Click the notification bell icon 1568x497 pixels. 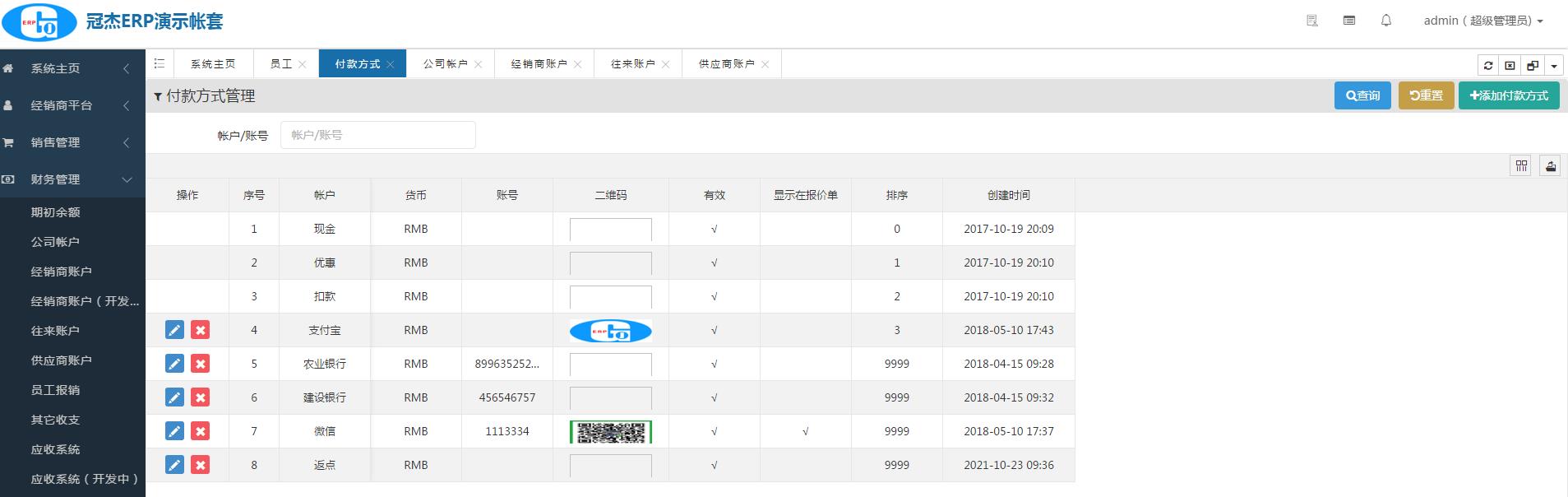(x=1386, y=21)
